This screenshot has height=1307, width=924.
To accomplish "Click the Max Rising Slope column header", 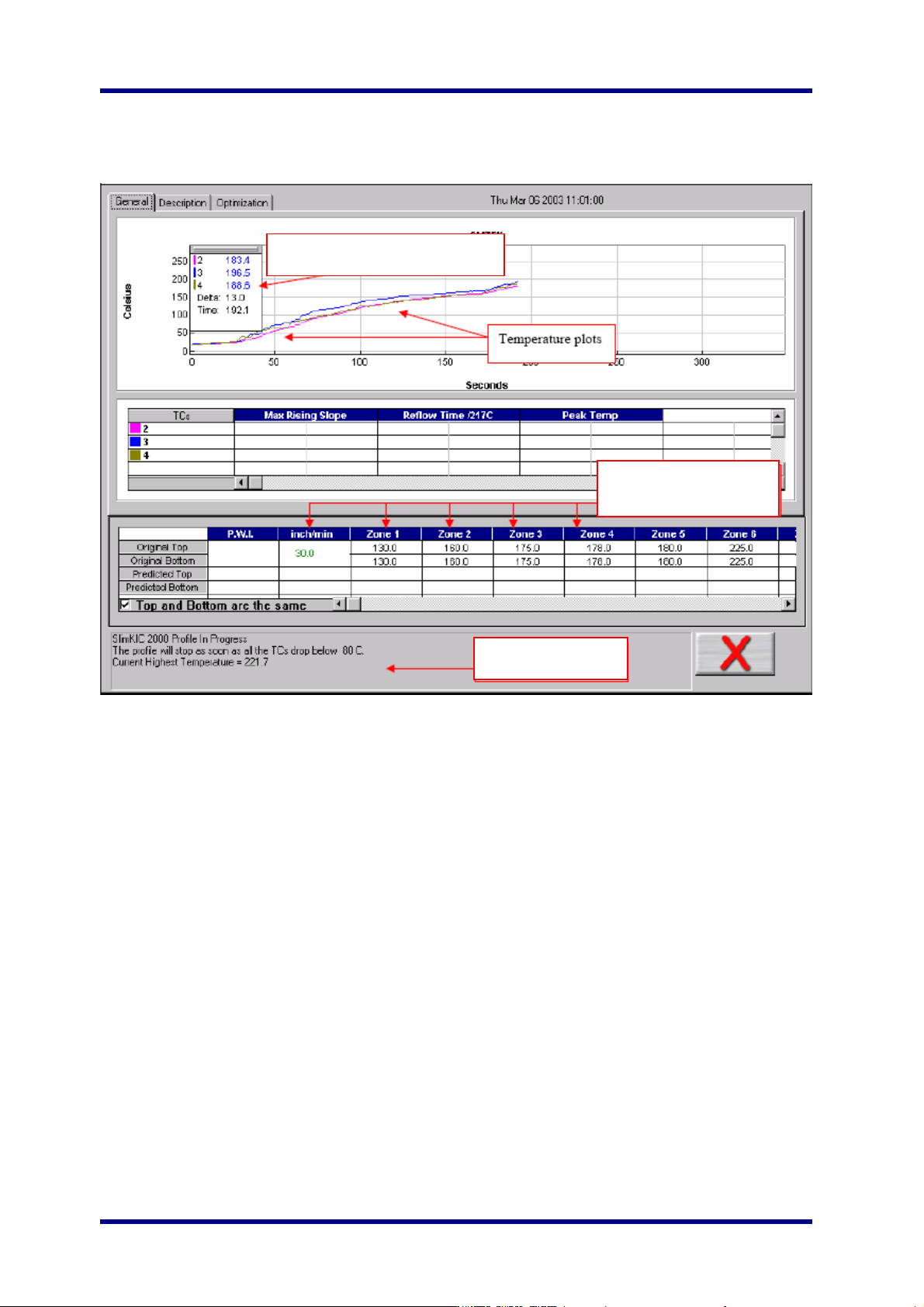I will 306,416.
